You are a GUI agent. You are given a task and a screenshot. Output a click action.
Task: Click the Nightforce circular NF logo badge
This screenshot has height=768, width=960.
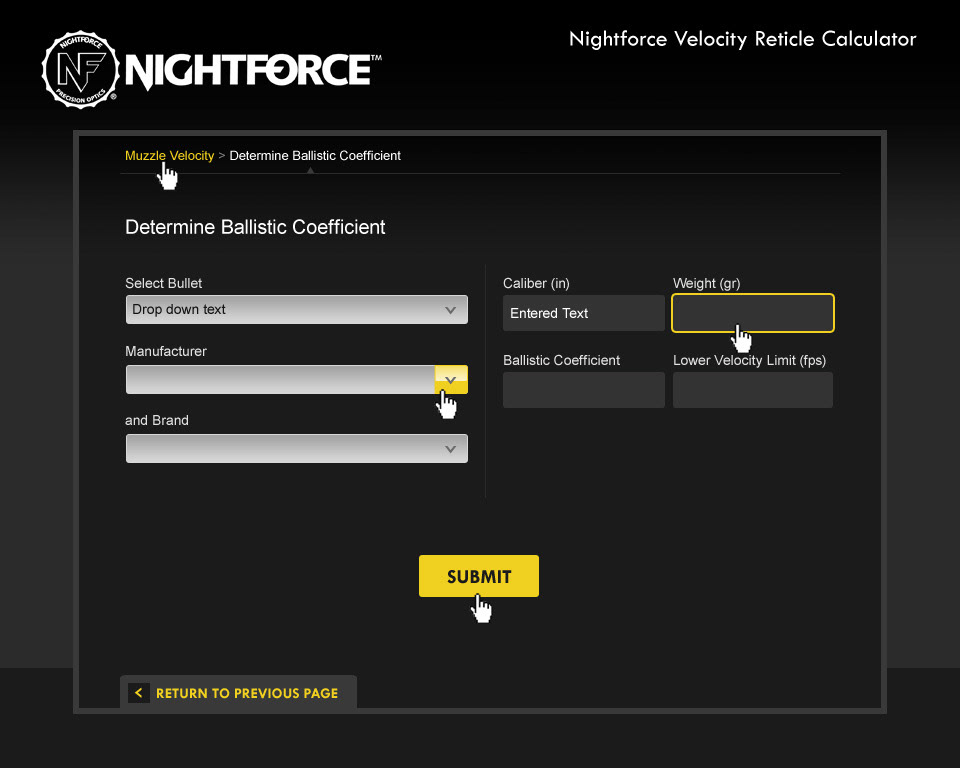pos(80,70)
